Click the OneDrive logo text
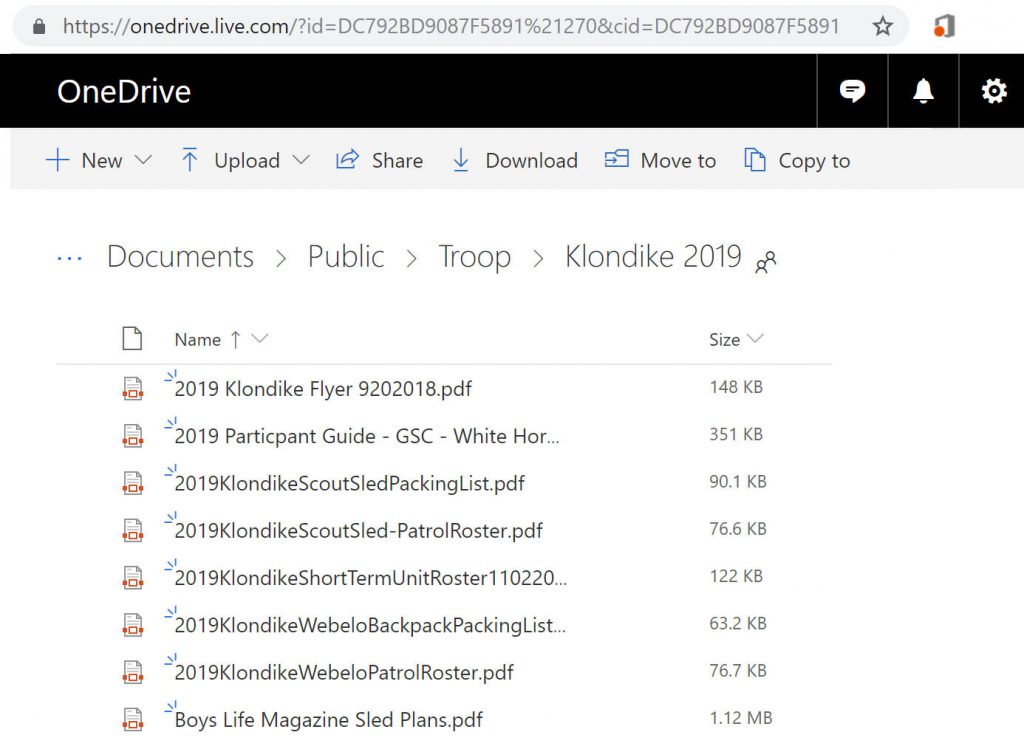 point(123,91)
